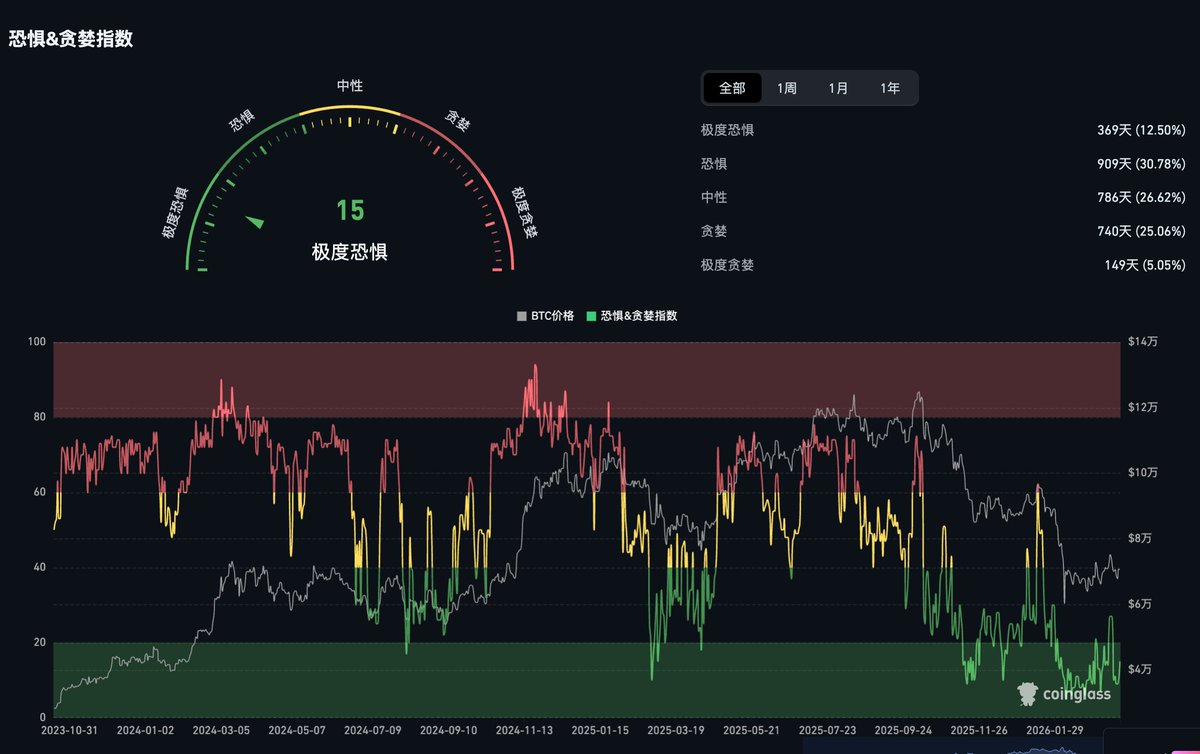Click the 2024-11-13 date on x-axis
The height and width of the screenshot is (754, 1200).
click(525, 731)
